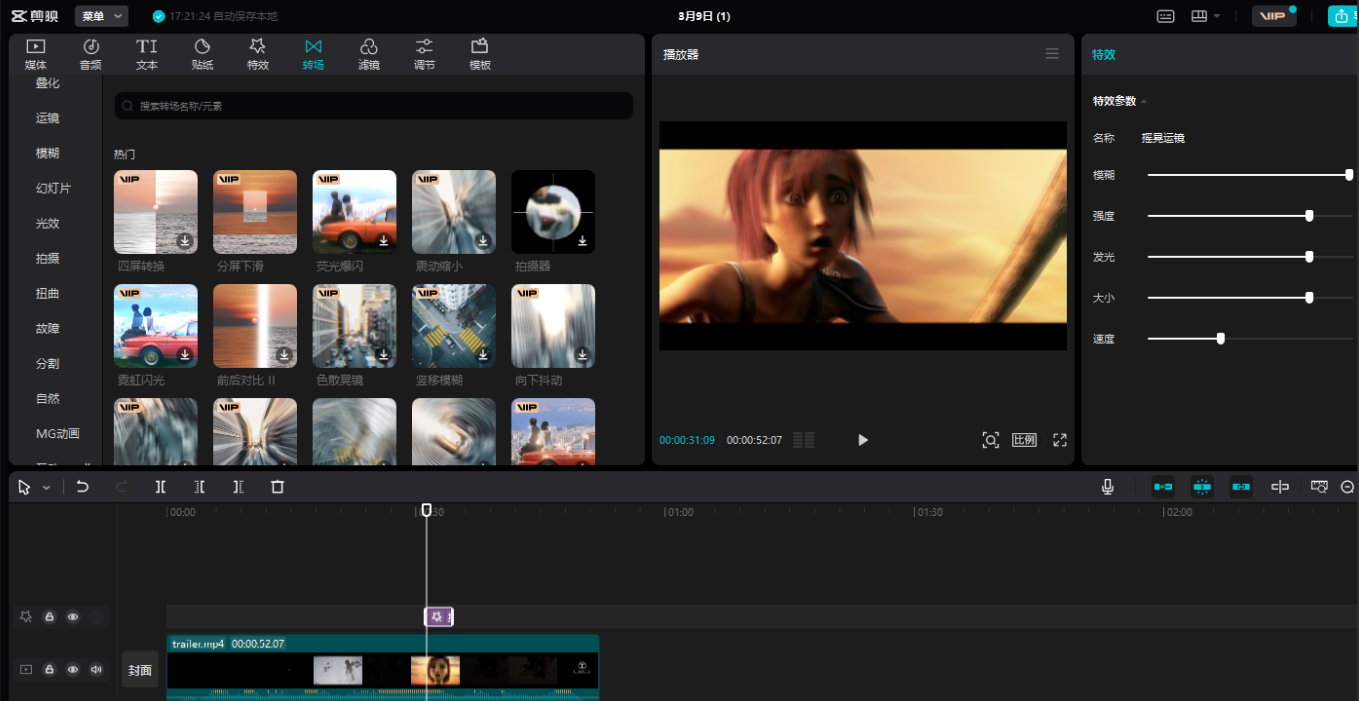Image resolution: width=1359 pixels, height=701 pixels.
Task: Toggle main track magnet (auto snap) button
Action: 1163,487
